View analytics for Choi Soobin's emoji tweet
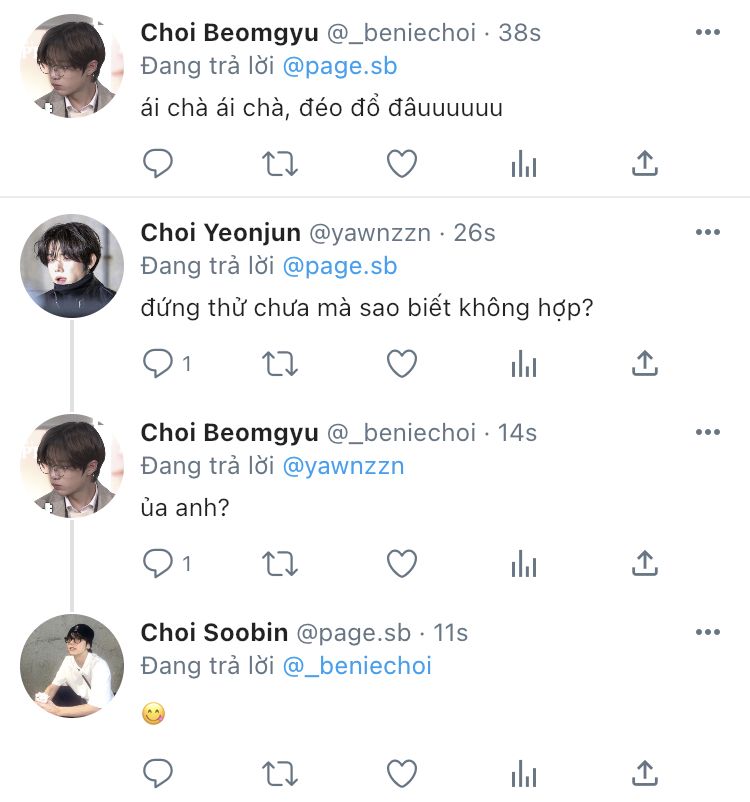Image resolution: width=750 pixels, height=802 pixels. point(523,772)
